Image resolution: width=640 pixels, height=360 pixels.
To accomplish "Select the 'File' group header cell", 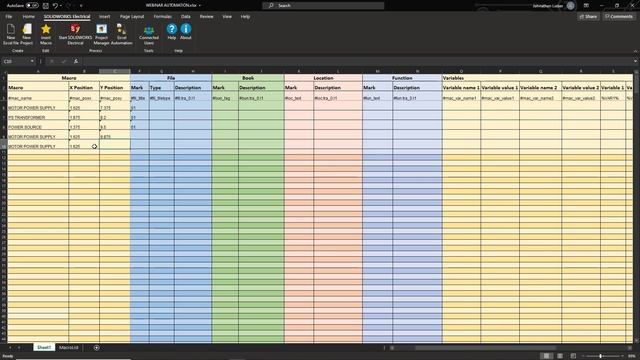I will coord(171,78).
